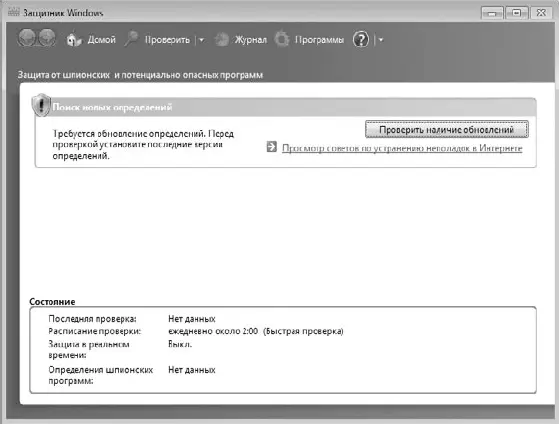Click Проверить наличие обновлений button
The width and height of the screenshot is (559, 424).
(447, 129)
